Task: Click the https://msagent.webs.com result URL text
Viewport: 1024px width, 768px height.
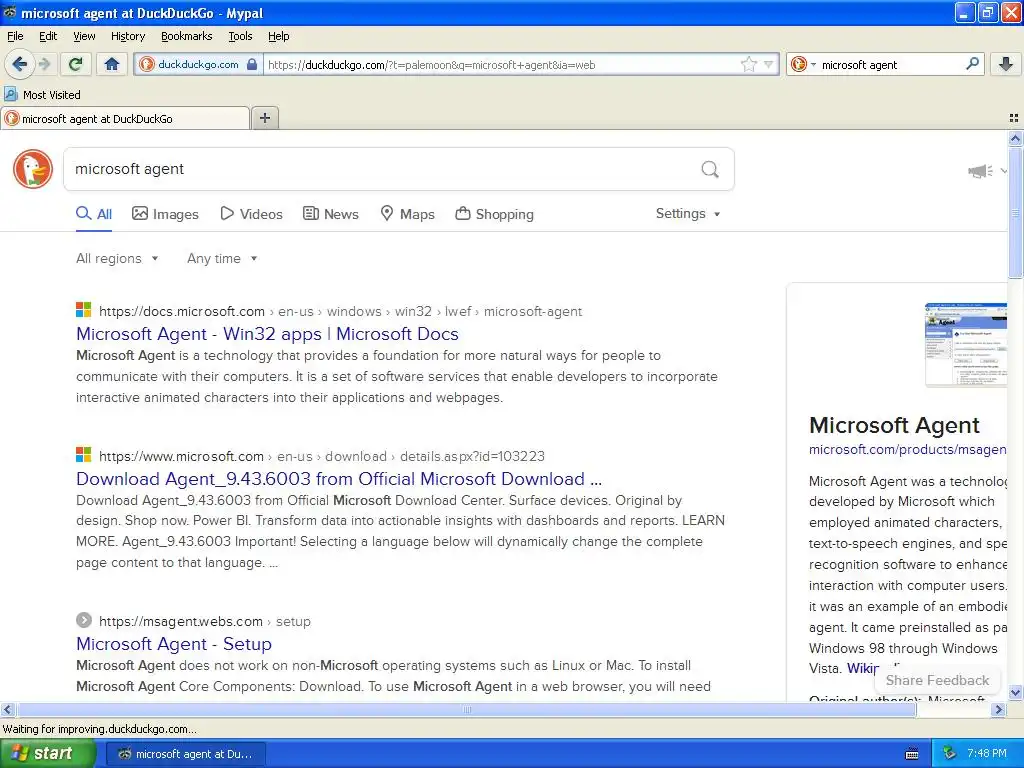Action: 181,621
